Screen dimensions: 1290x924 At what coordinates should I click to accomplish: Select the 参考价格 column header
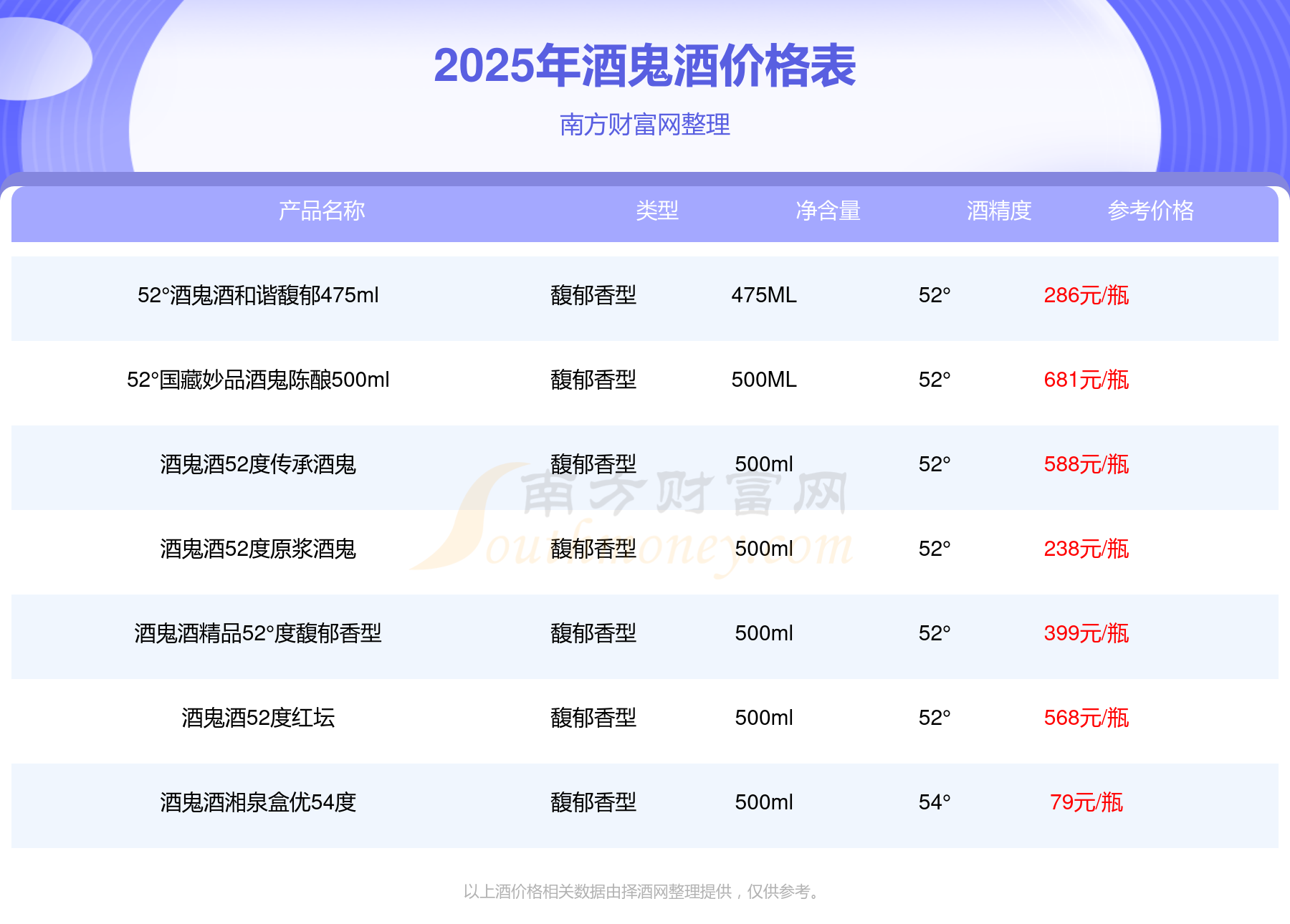[1151, 211]
